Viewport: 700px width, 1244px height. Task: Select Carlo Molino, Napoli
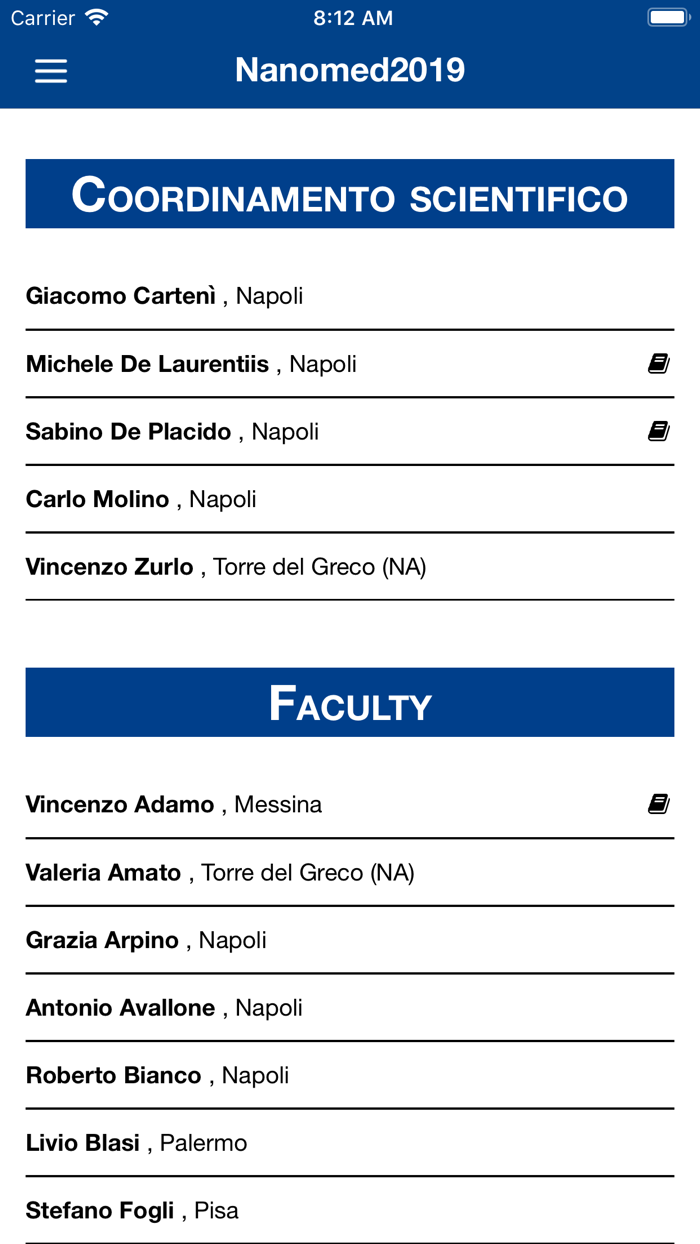[x=141, y=499]
